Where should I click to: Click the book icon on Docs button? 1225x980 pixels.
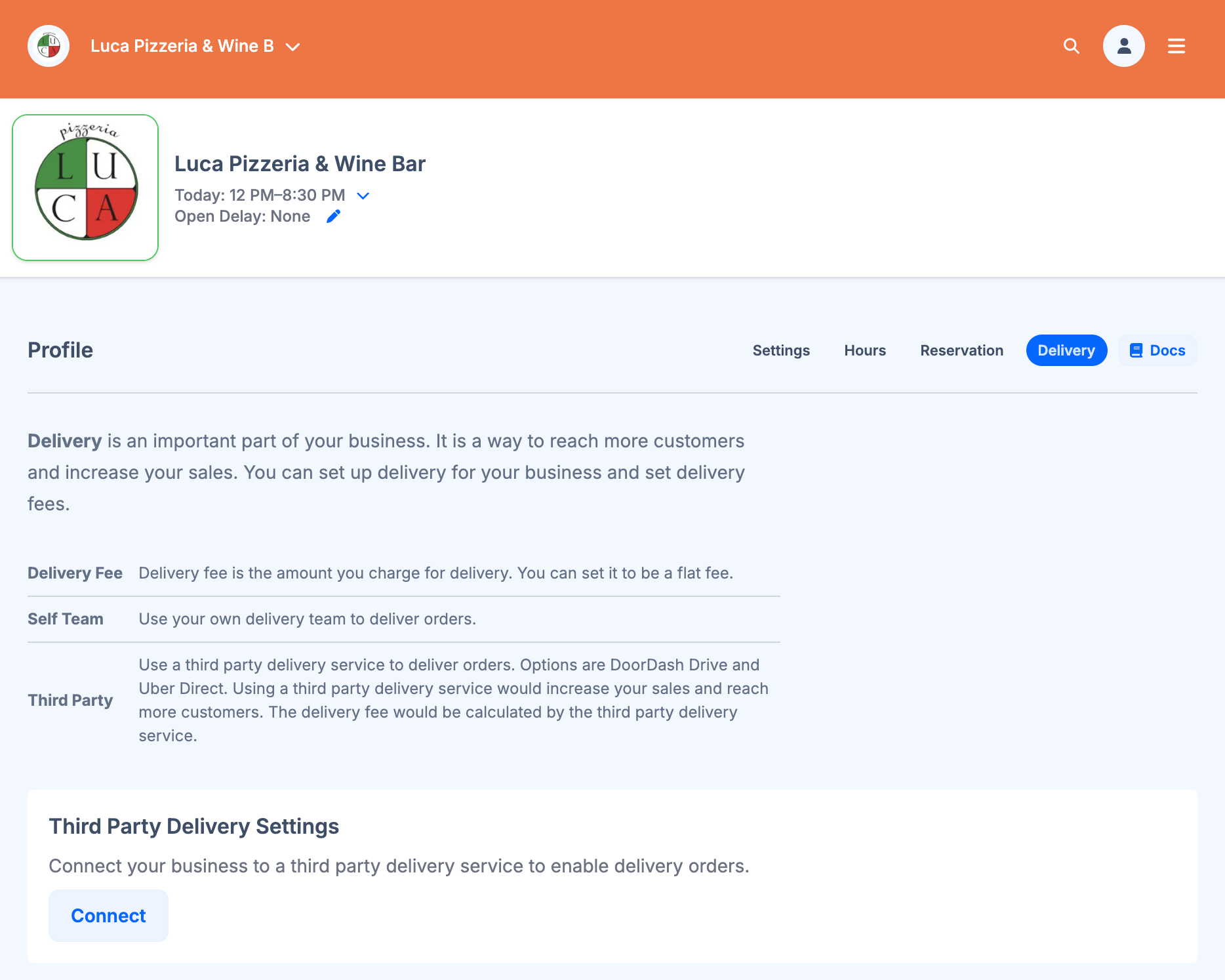tap(1136, 351)
